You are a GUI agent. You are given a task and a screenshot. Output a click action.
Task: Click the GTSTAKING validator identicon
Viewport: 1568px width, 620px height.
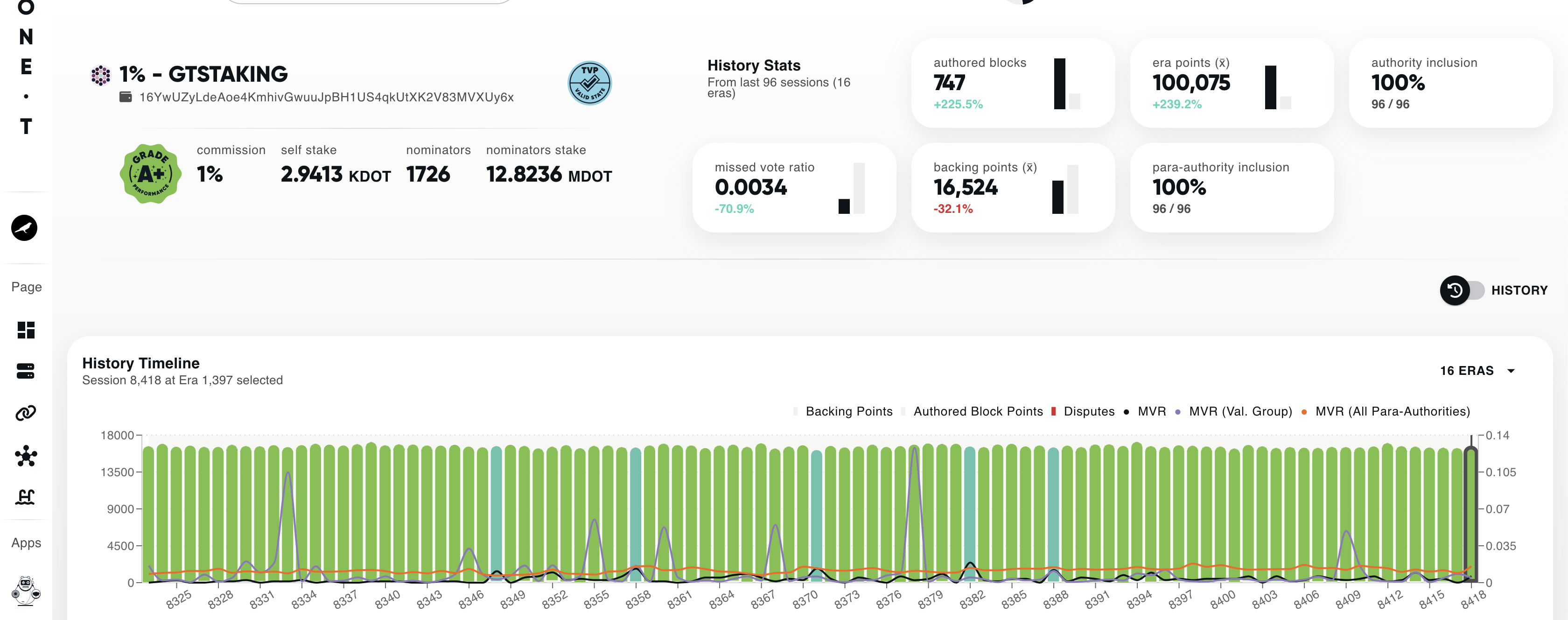tap(101, 76)
